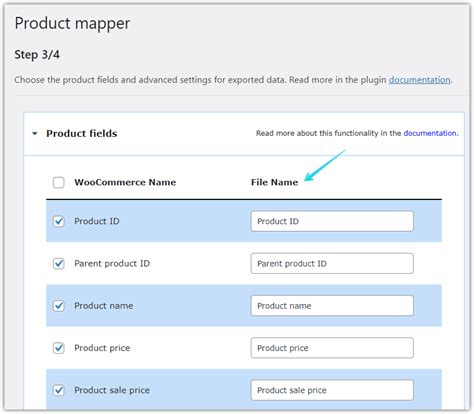Uncheck the Product ID checkbox
This screenshot has width=474, height=414.
pos(59,221)
